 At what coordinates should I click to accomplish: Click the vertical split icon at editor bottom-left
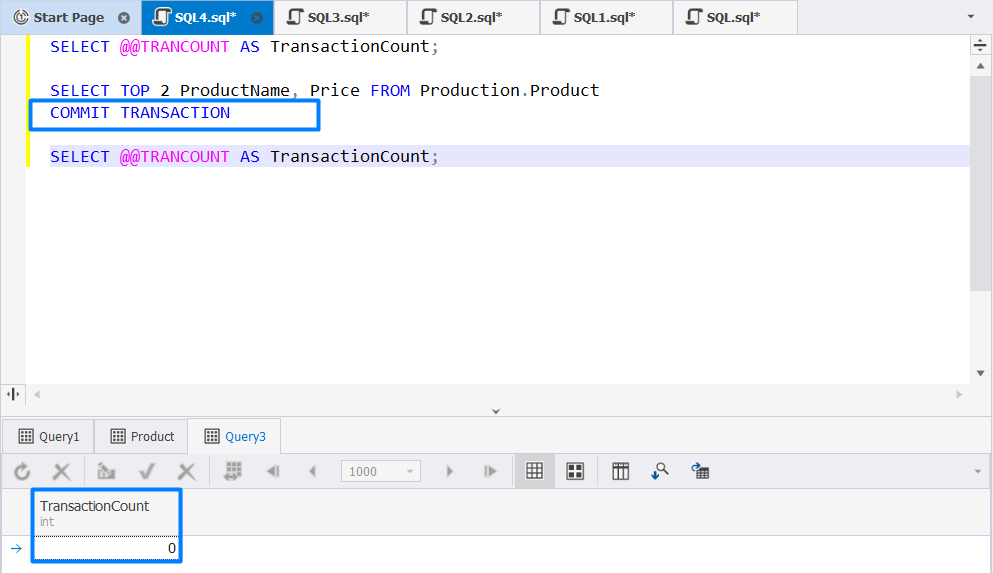(13, 394)
